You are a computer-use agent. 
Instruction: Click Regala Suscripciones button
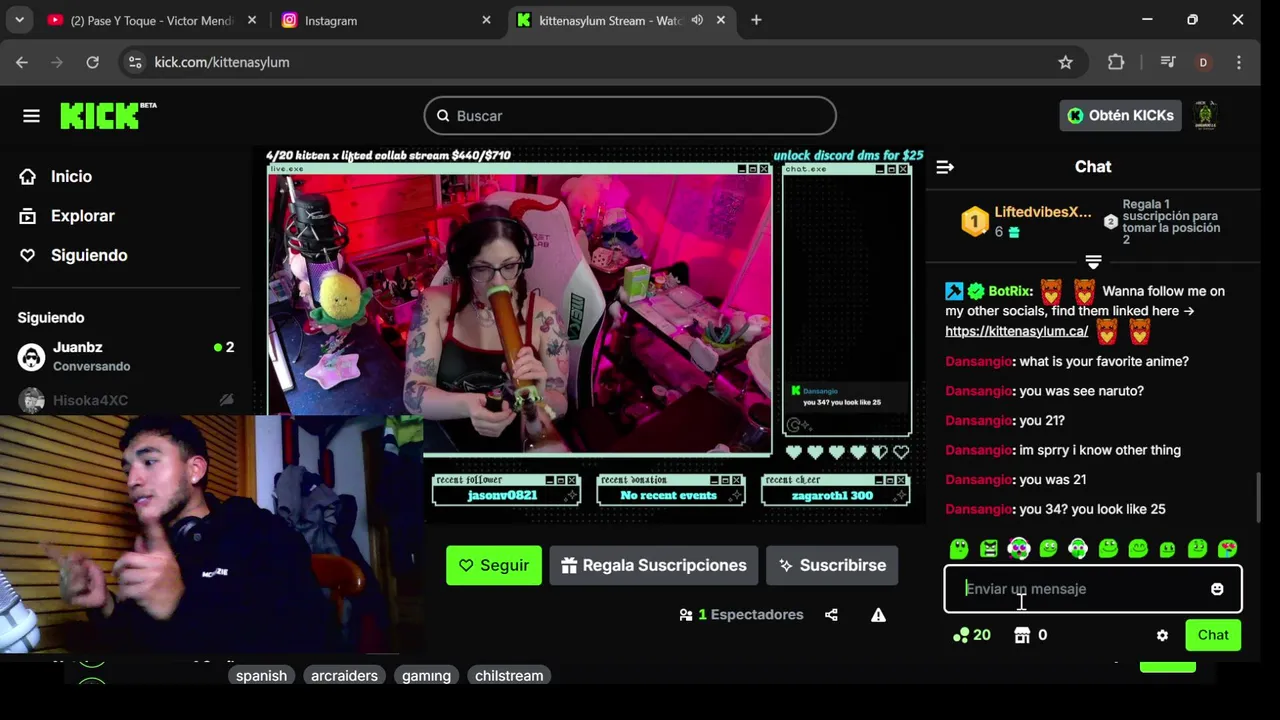click(653, 565)
